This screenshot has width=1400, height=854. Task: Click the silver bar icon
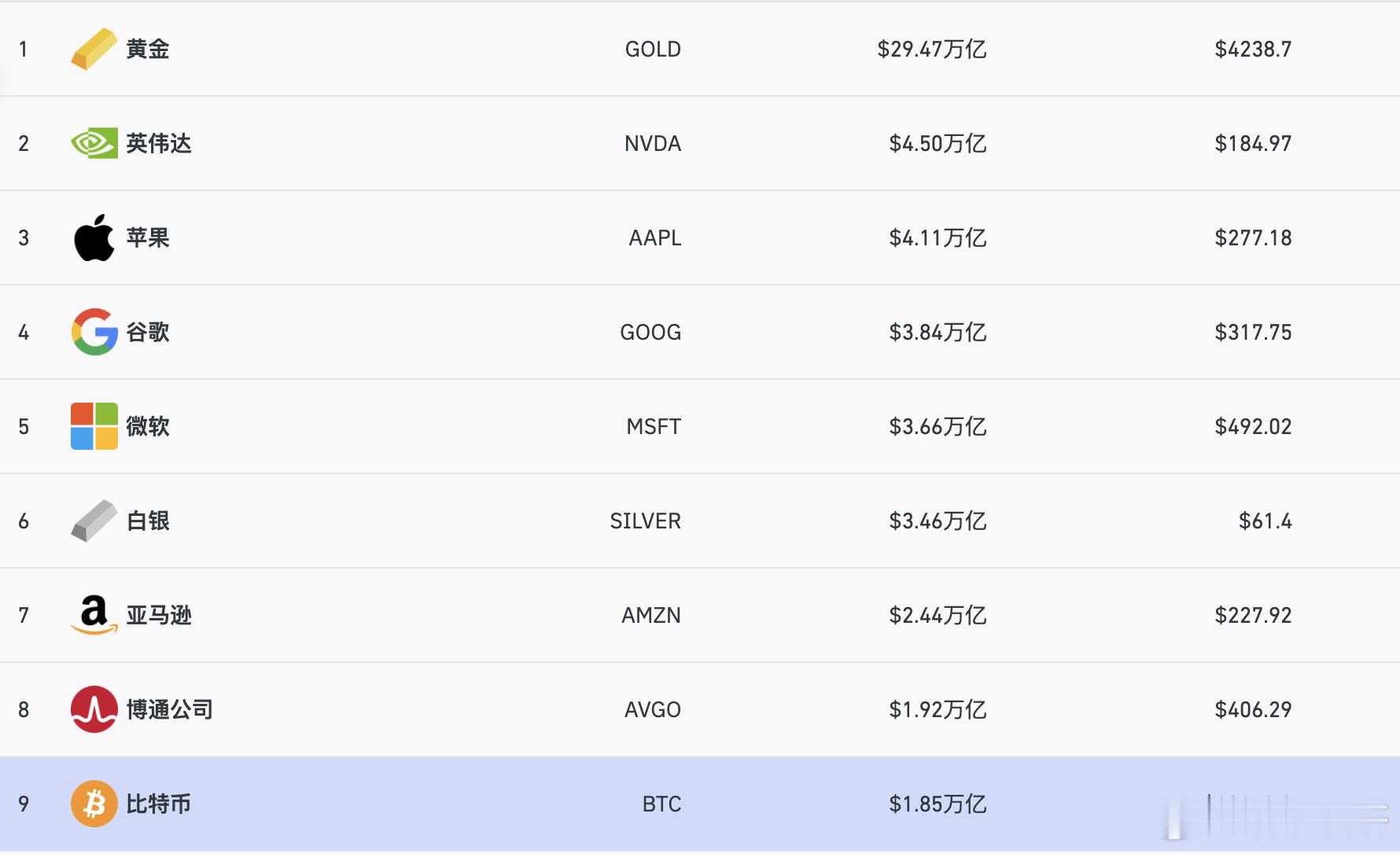[x=94, y=521]
